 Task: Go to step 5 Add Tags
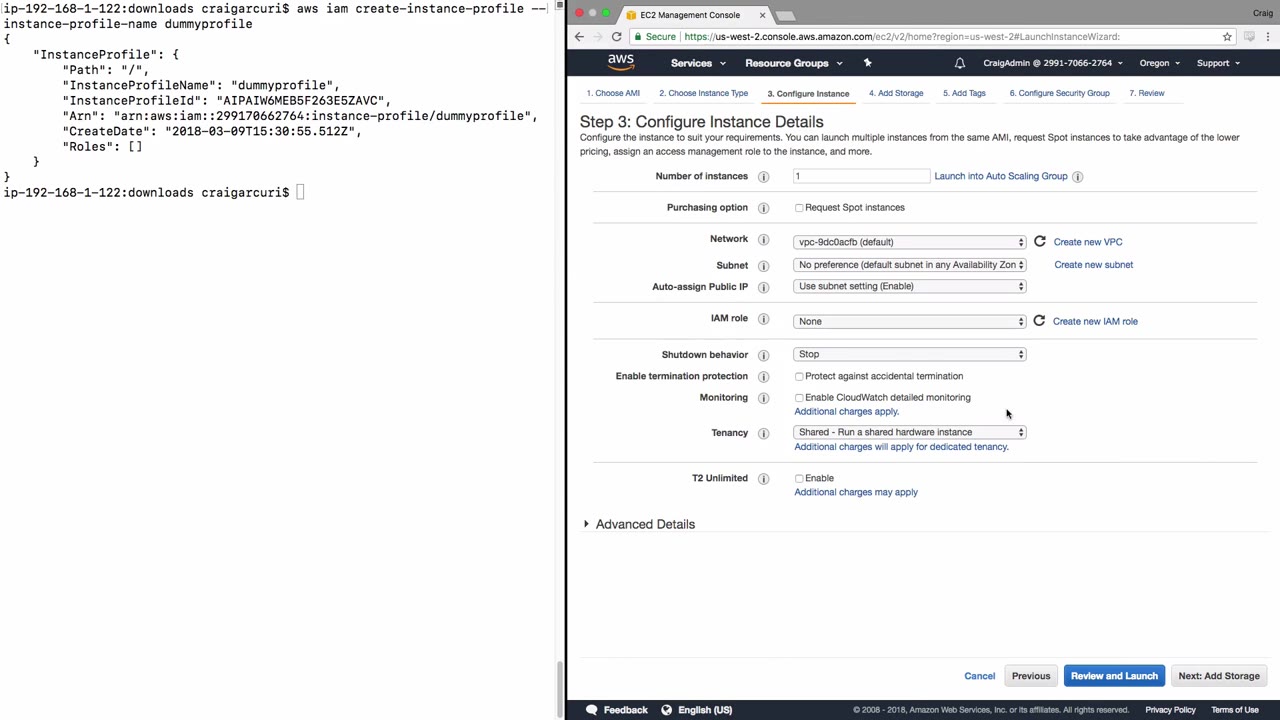[964, 93]
